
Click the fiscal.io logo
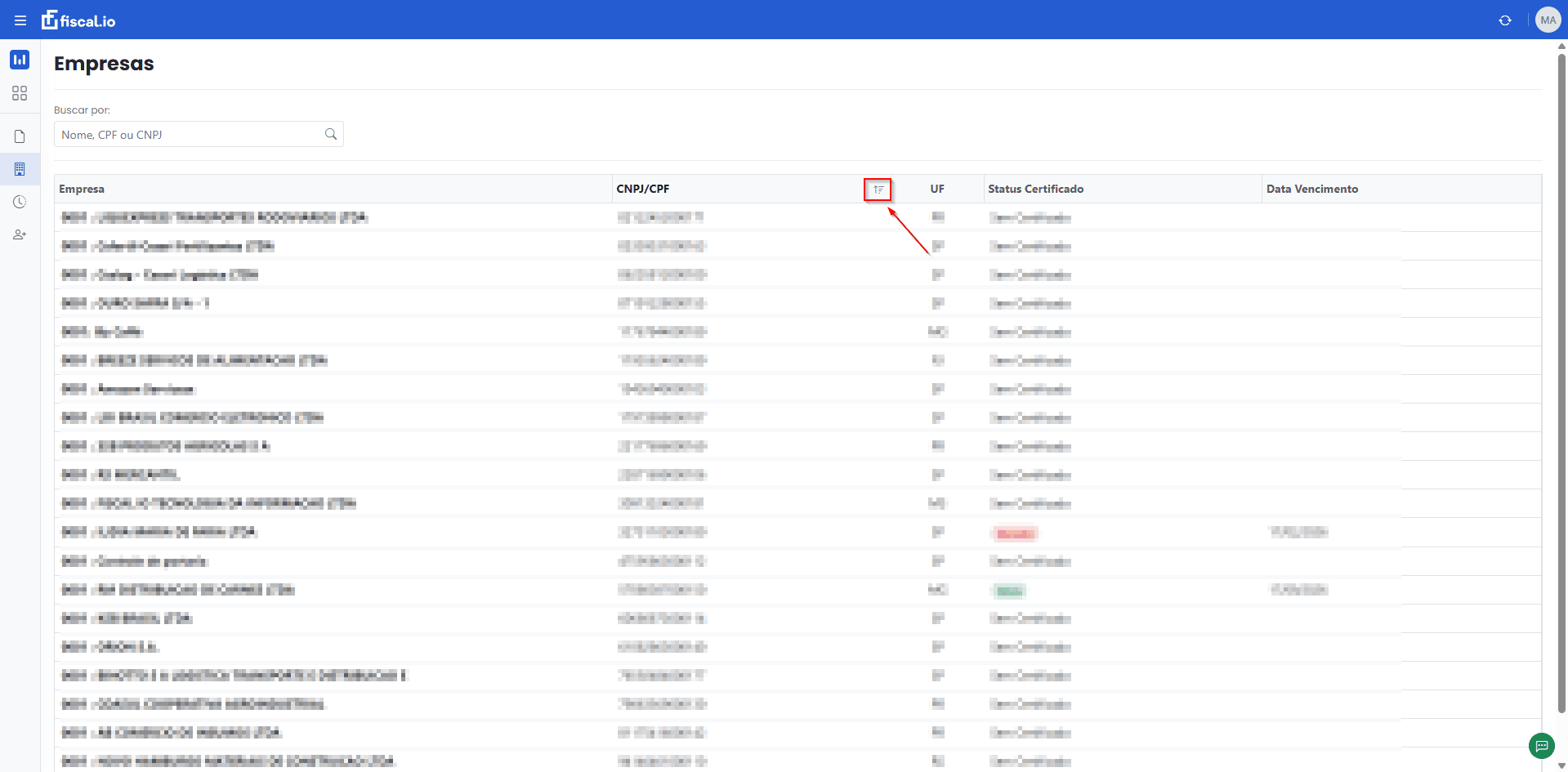pyautogui.click(x=78, y=20)
